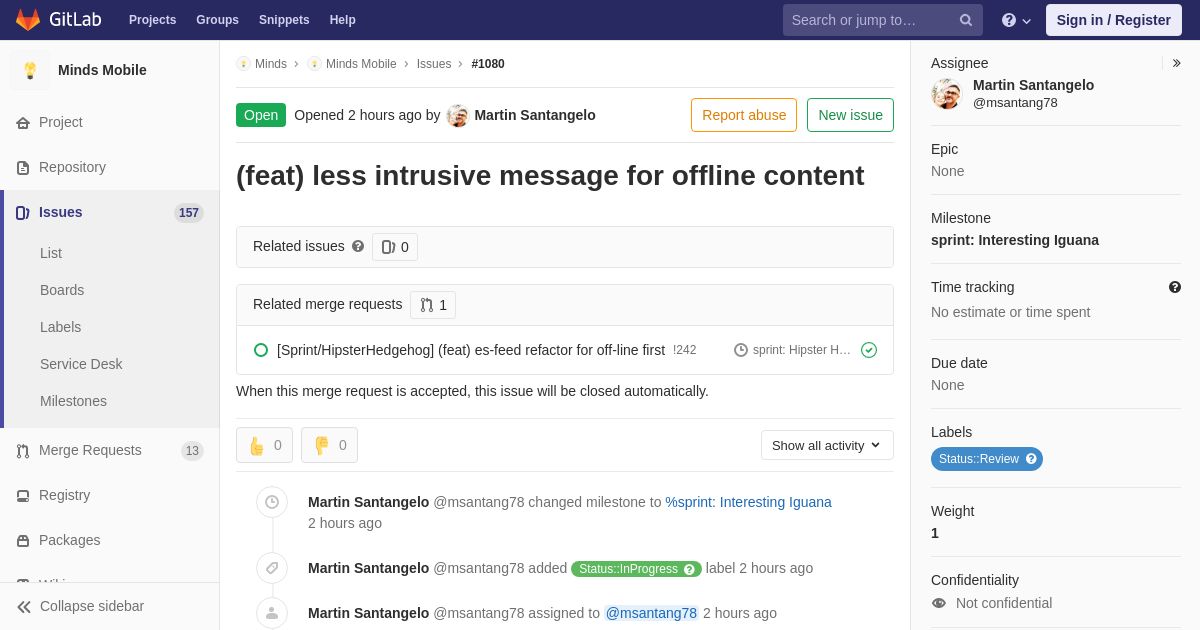Click the Groups top nav item
The width and height of the screenshot is (1200, 630).
[217, 20]
